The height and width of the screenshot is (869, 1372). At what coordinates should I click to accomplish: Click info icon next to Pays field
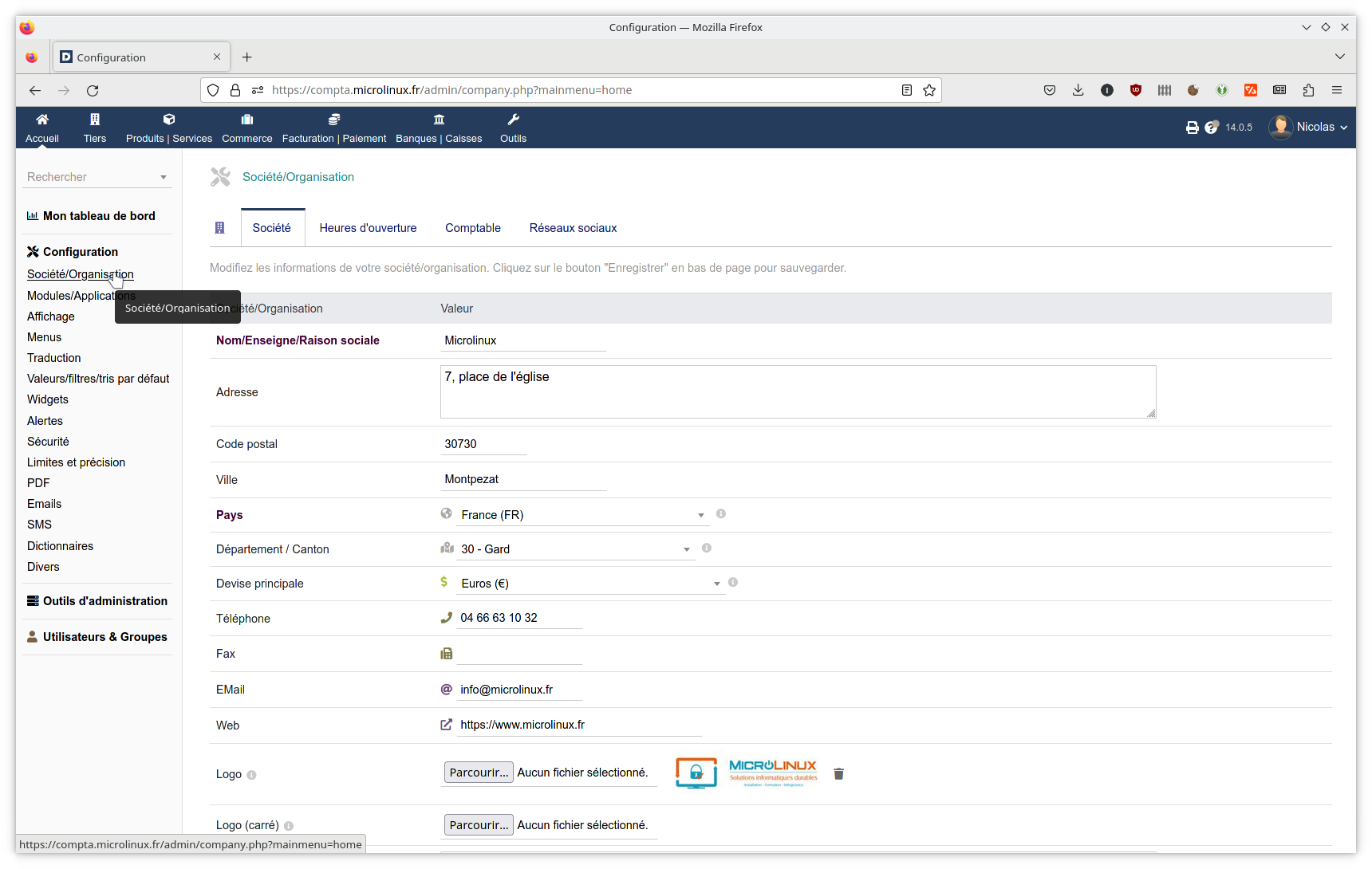721,514
